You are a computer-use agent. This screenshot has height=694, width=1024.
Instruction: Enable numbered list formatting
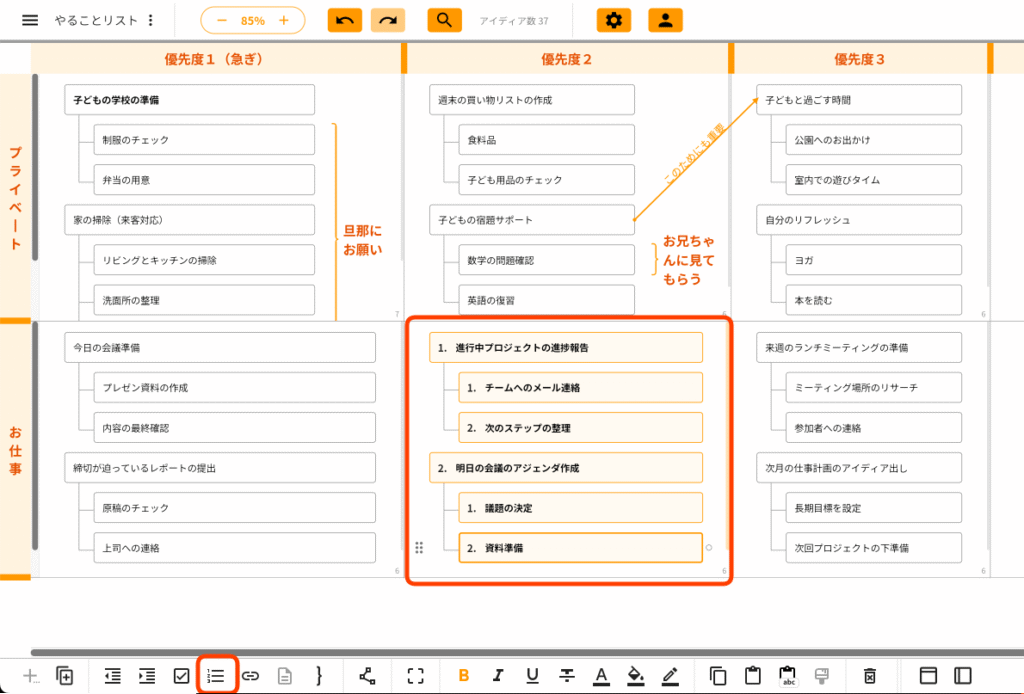click(x=216, y=676)
